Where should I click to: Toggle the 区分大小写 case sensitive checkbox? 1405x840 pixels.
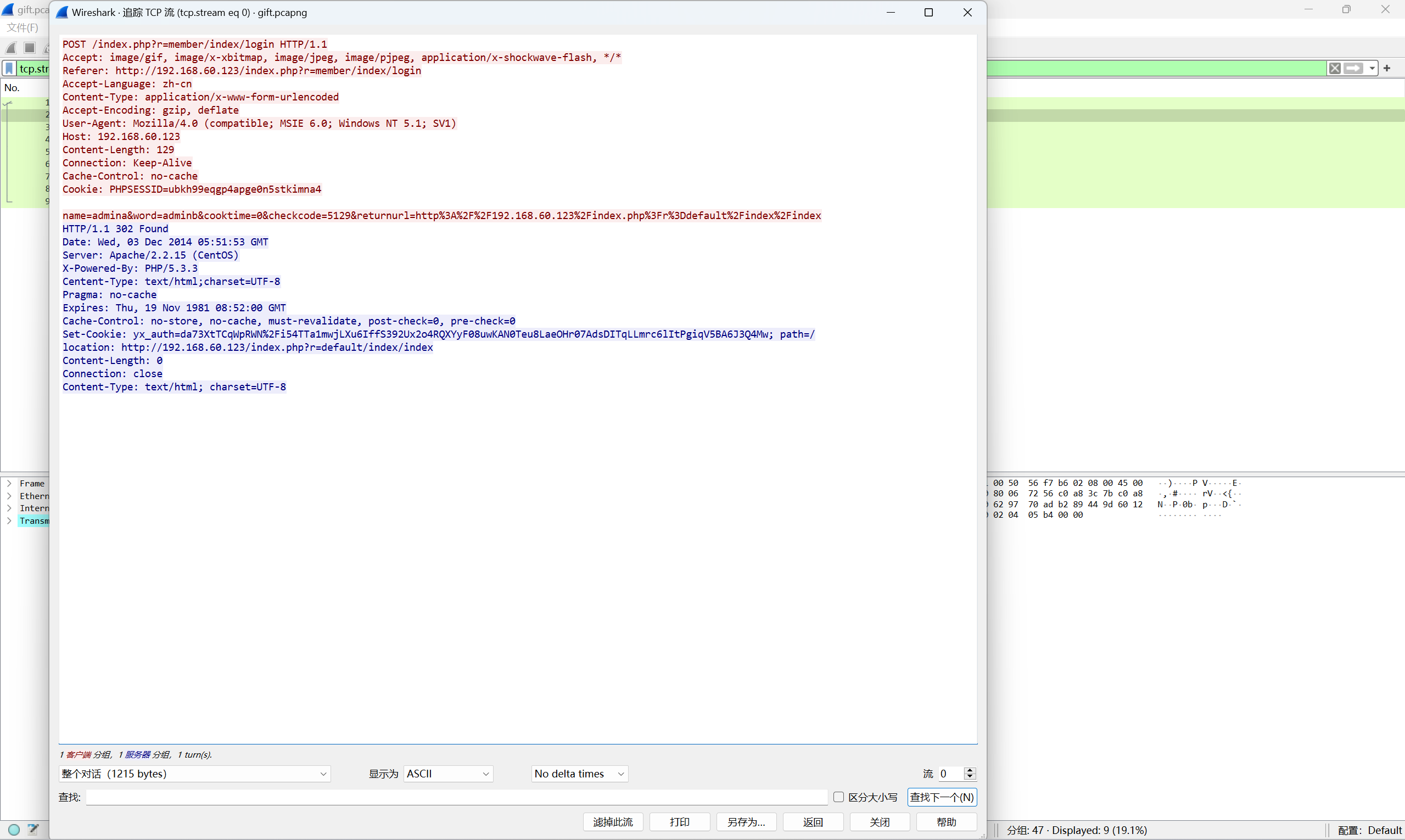point(838,797)
